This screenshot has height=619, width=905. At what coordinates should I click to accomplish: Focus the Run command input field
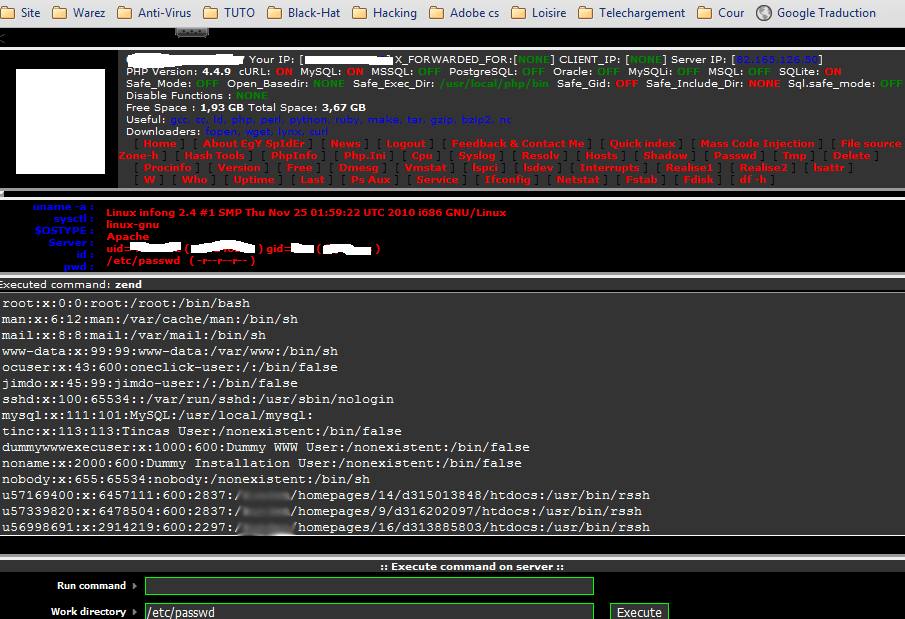pyautogui.click(x=369, y=586)
